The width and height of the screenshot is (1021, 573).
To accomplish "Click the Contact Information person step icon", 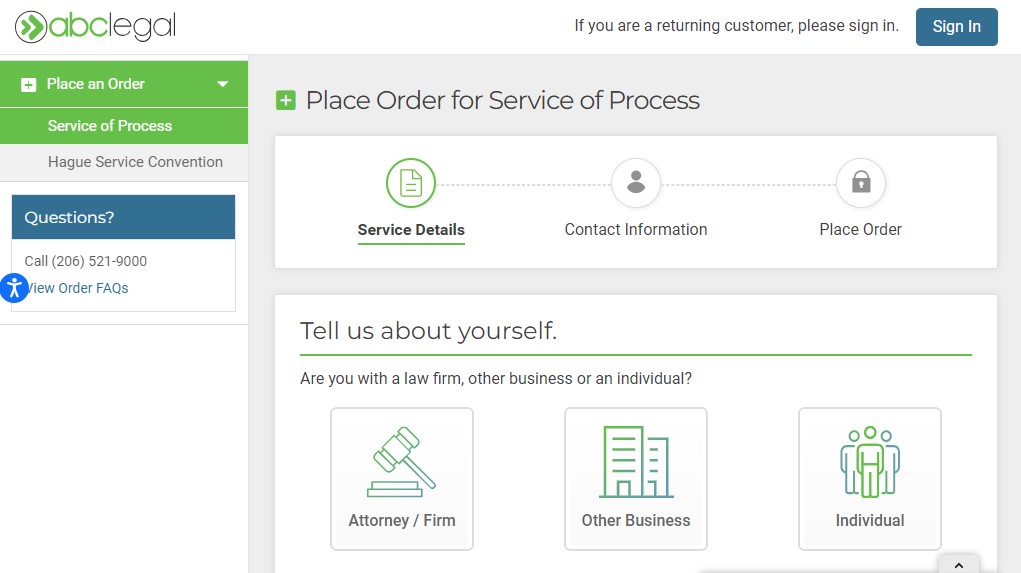I will pyautogui.click(x=636, y=183).
